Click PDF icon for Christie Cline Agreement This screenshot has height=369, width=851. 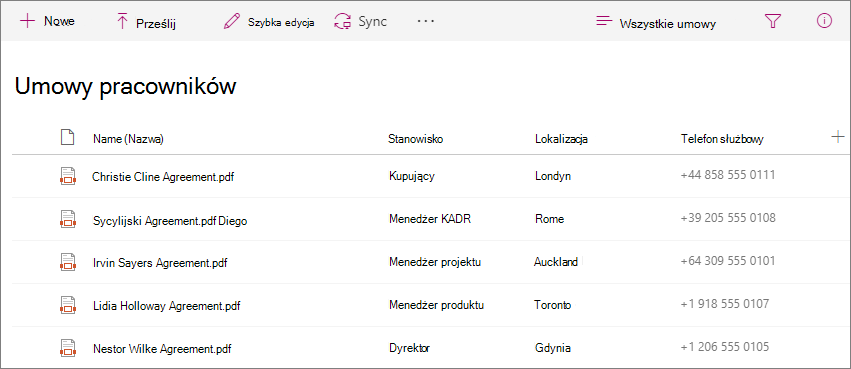(67, 176)
